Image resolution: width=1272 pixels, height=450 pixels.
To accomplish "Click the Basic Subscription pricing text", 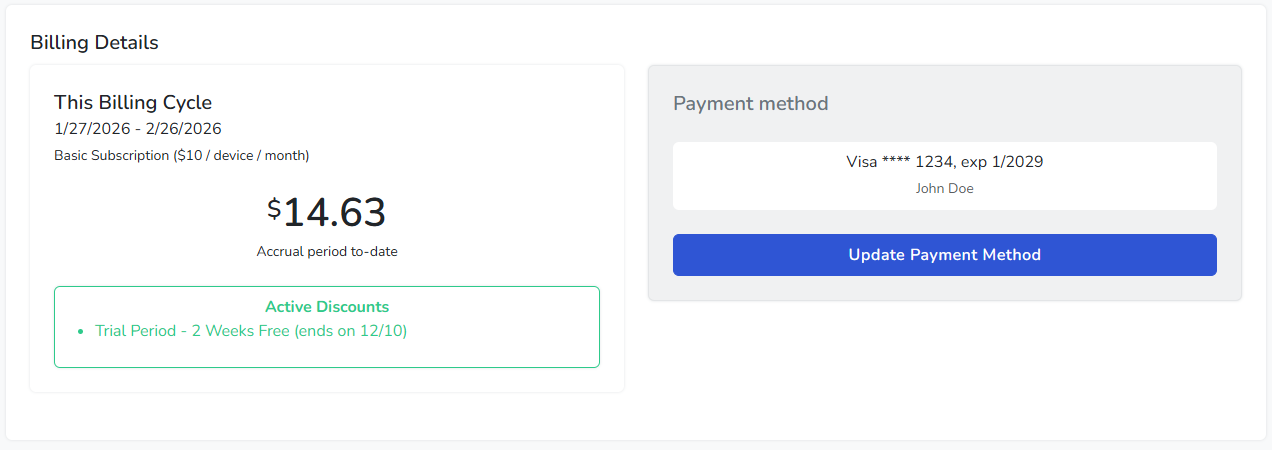I will 181,155.
